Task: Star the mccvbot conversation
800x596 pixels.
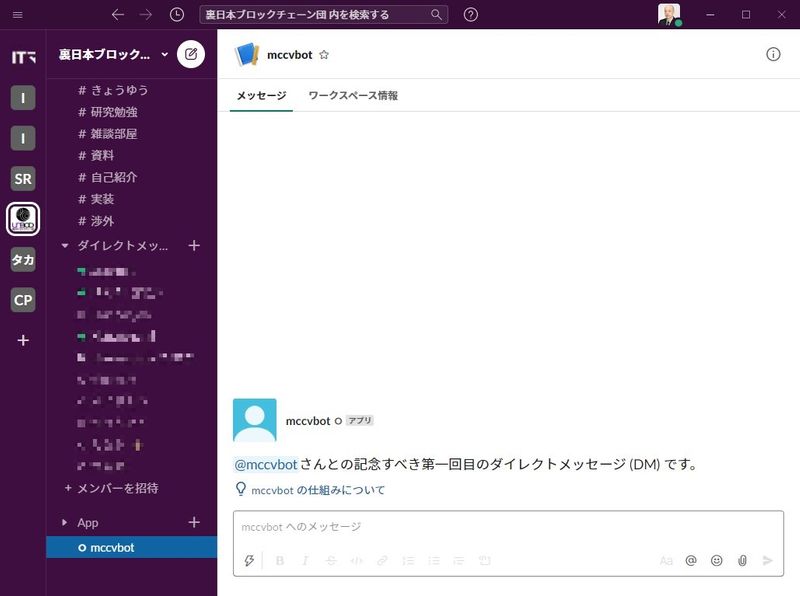Action: point(324,55)
